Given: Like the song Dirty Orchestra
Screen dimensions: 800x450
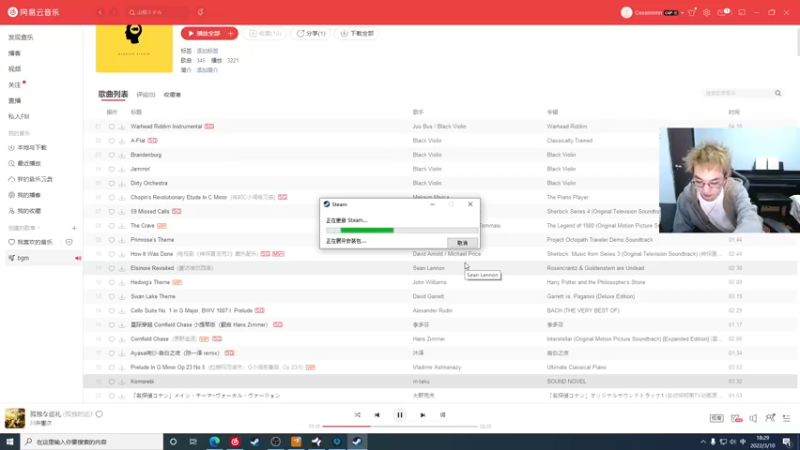Looking at the screenshot, I should [112, 183].
